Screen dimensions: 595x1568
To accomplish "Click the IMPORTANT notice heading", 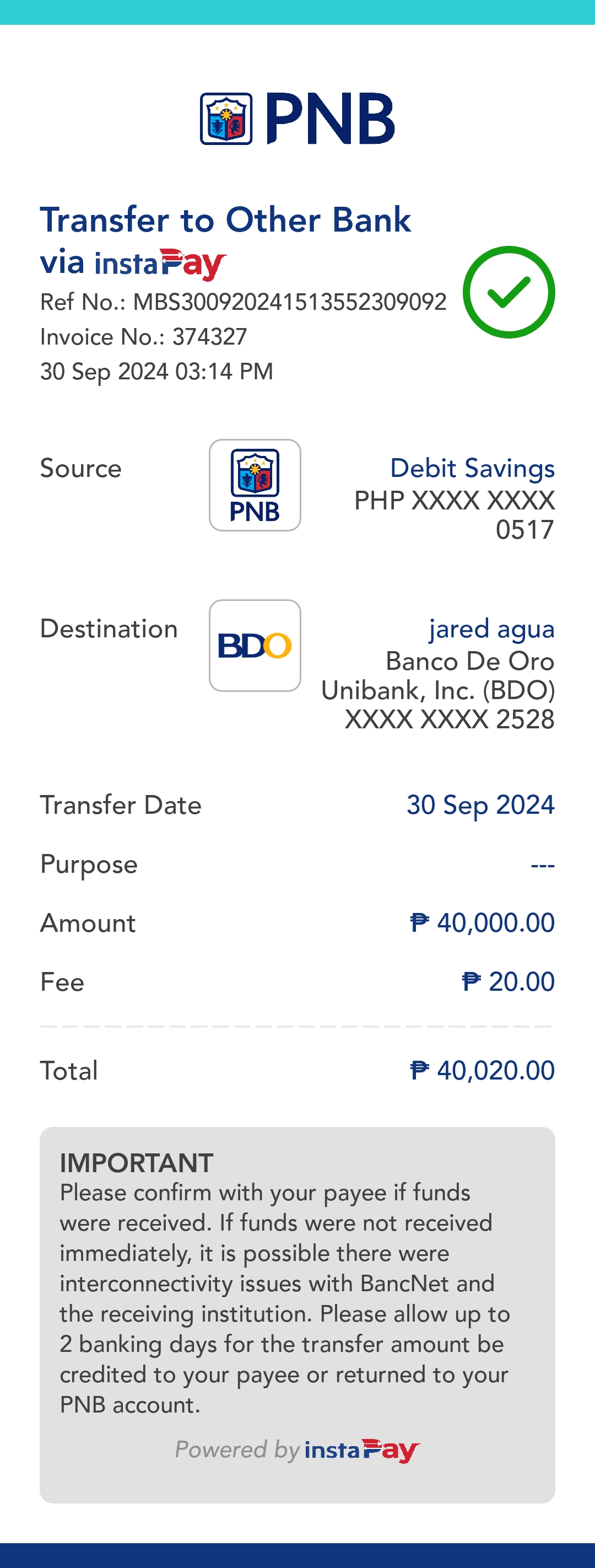I will point(136,1163).
